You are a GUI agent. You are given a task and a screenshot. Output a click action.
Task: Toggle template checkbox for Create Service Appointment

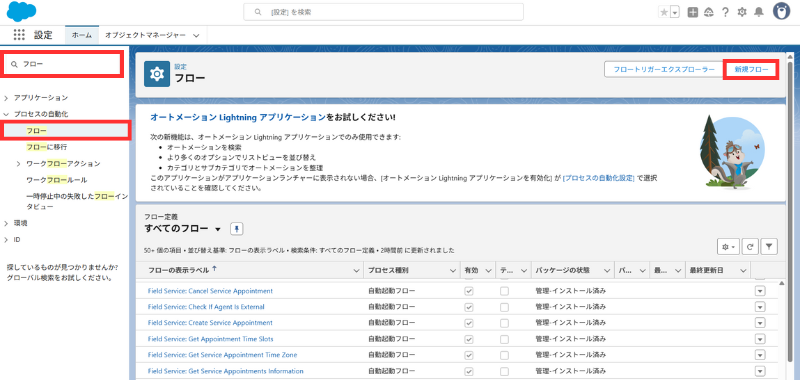pyautogui.click(x=504, y=323)
